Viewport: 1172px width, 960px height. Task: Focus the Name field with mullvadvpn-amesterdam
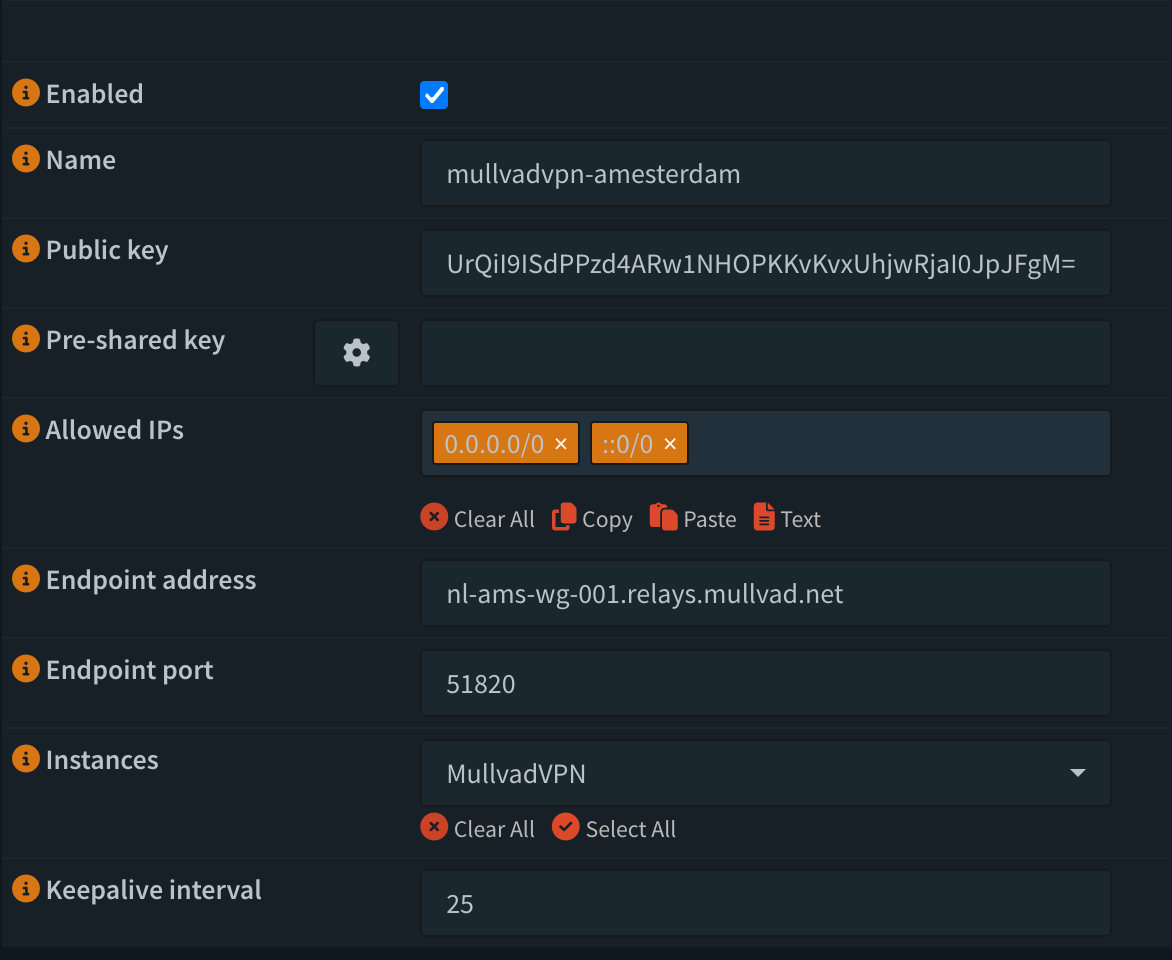[x=765, y=174]
